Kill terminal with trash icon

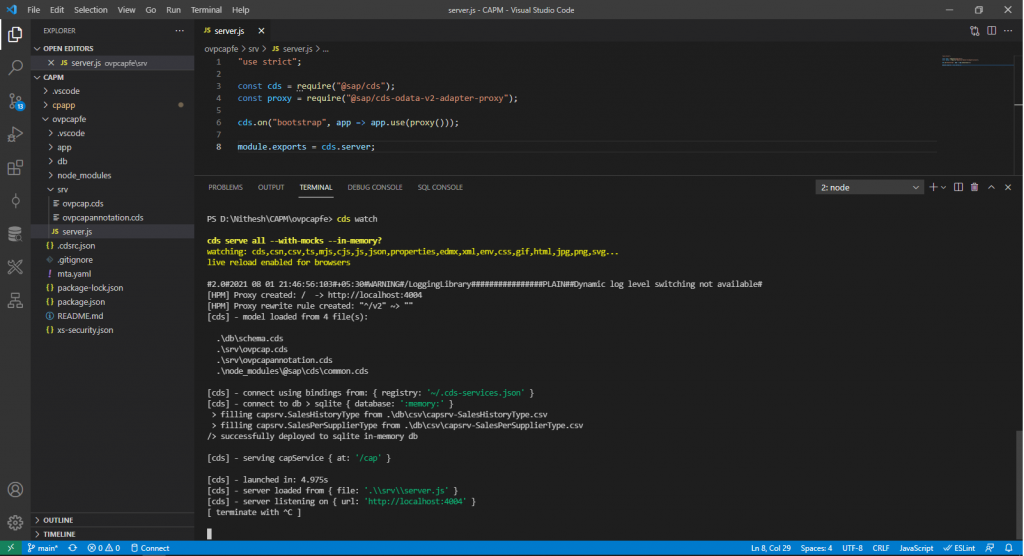pyautogui.click(x=974, y=188)
